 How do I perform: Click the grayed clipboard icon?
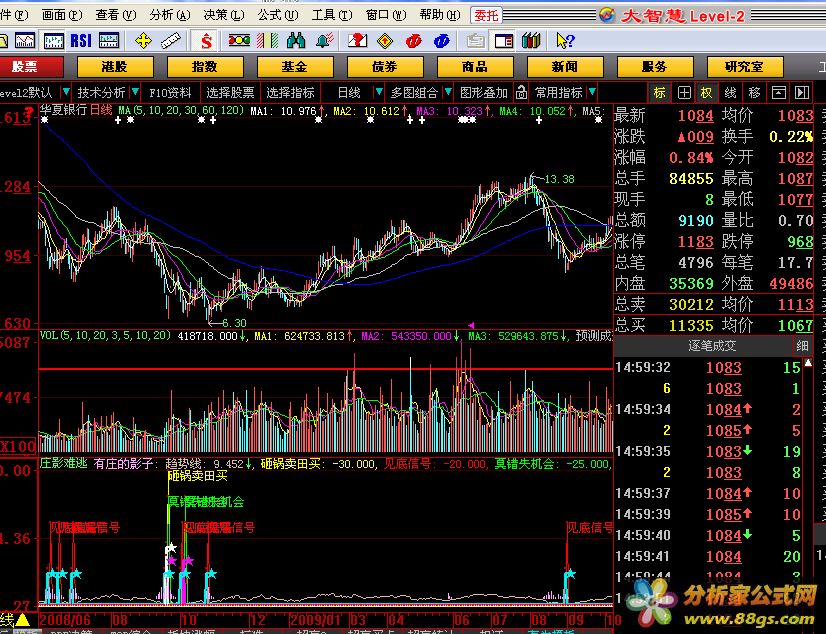click(x=476, y=41)
